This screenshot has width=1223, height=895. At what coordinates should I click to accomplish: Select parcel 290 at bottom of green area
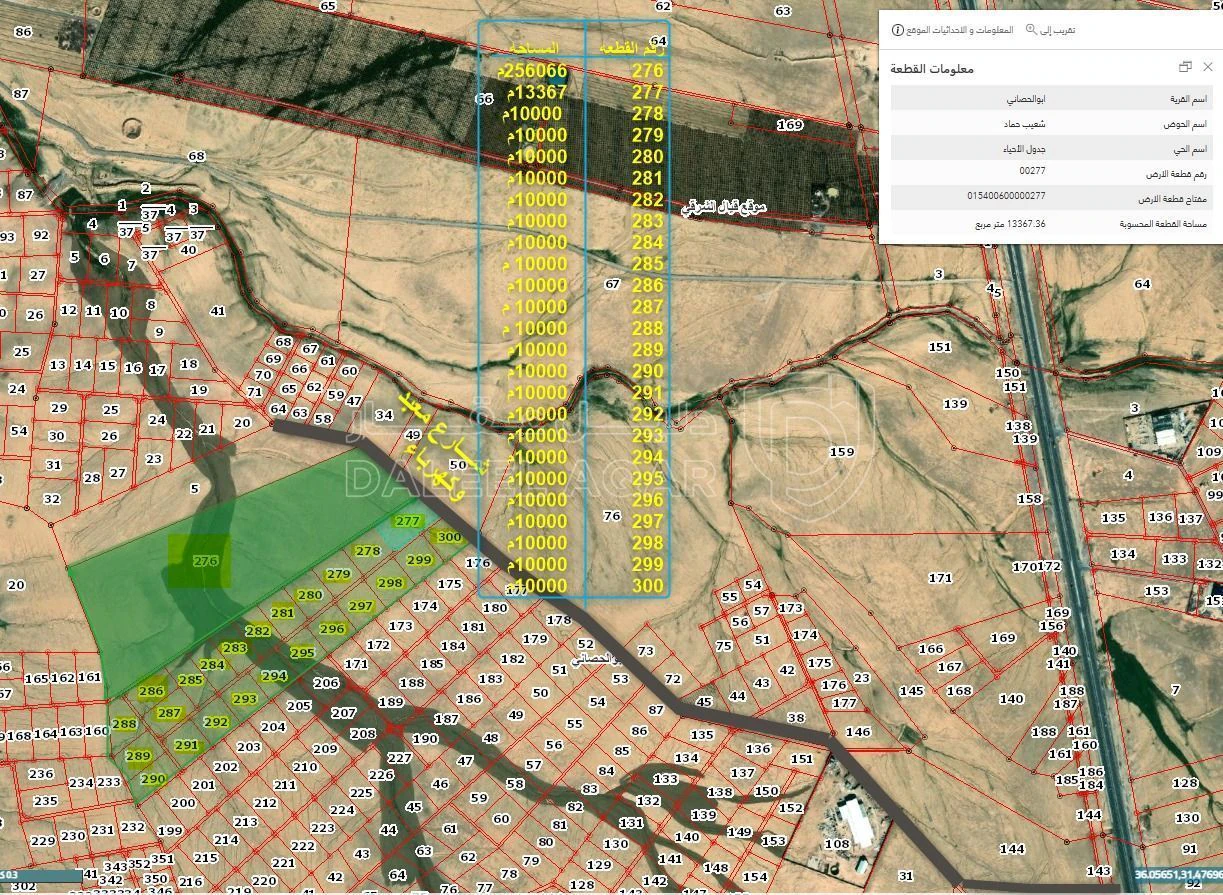pyautogui.click(x=153, y=779)
